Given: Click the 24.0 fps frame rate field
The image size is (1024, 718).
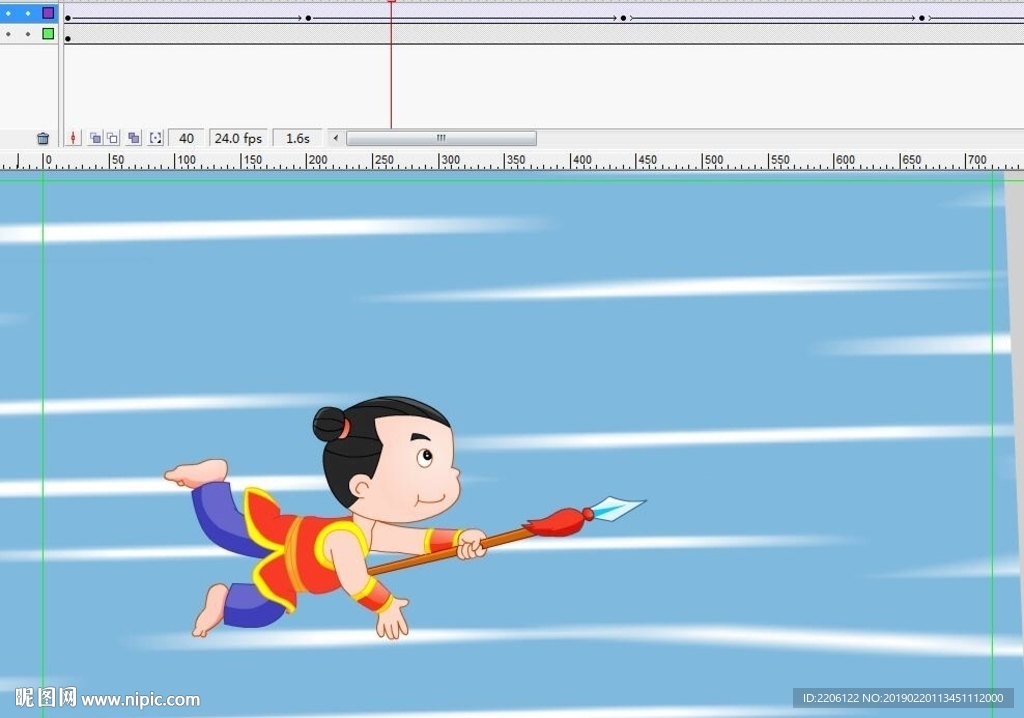Looking at the screenshot, I should [238, 139].
